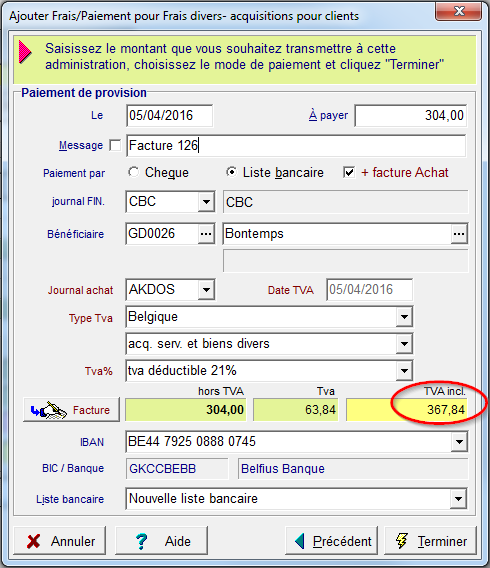
Task: Go back with the Précédent arrow button
Action: coord(331,541)
